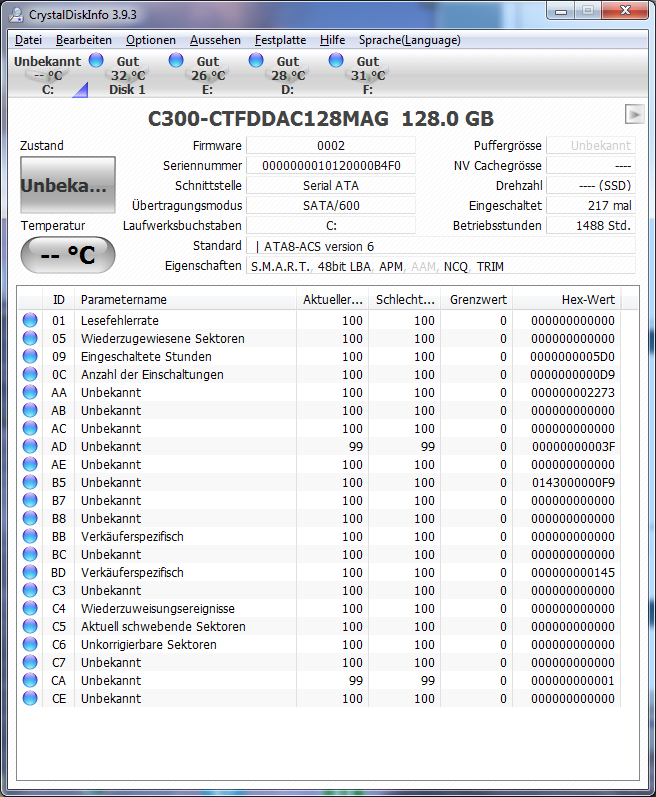Click status orb for Aktuell schwebende Sektoren
The width and height of the screenshot is (656, 797).
click(30, 626)
